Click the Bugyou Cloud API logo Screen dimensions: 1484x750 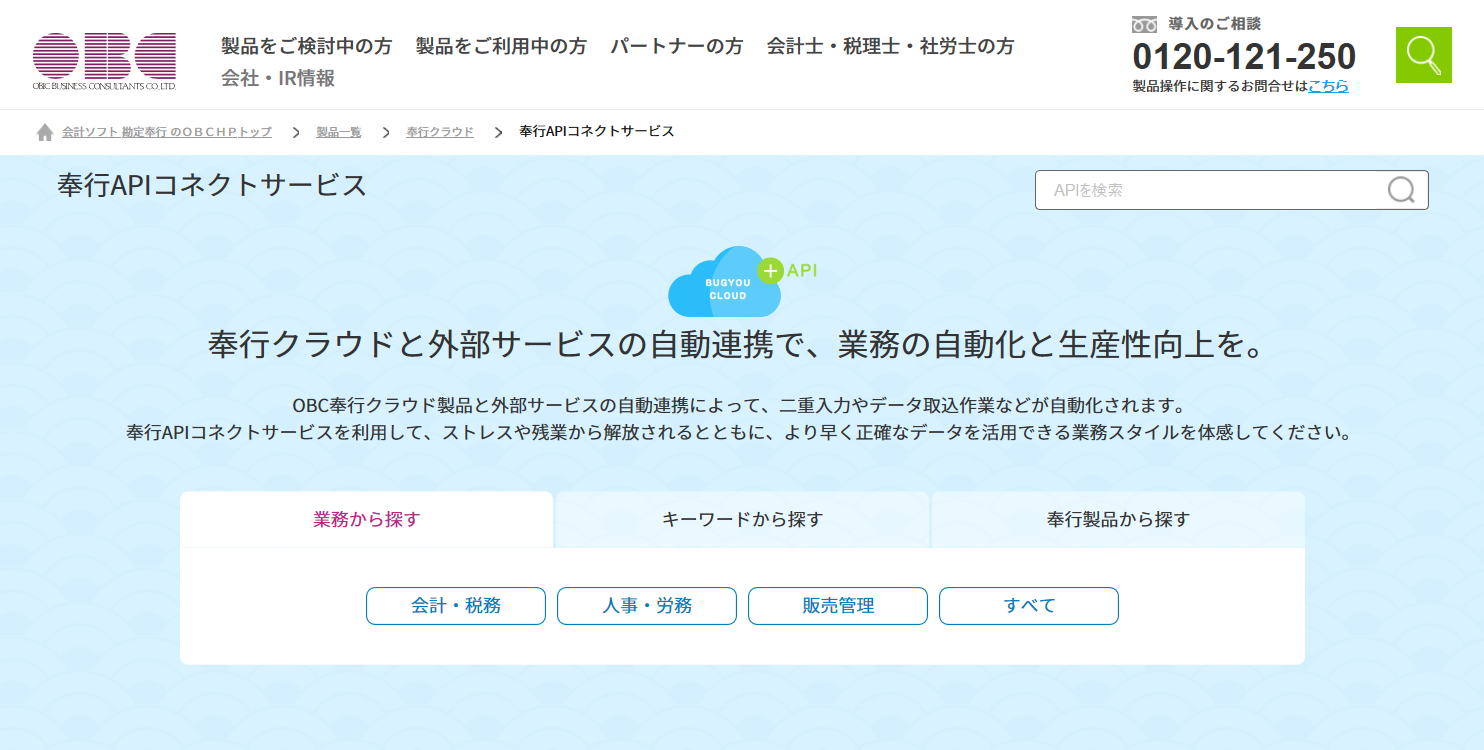(742, 281)
